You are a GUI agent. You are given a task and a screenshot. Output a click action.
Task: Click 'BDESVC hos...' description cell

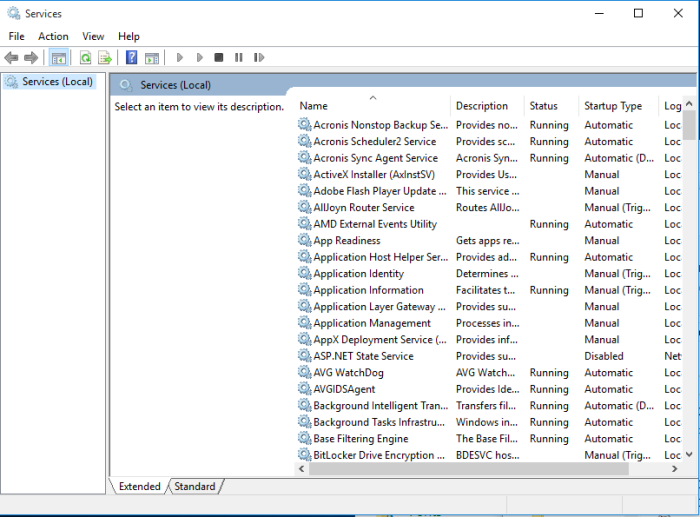(488, 455)
